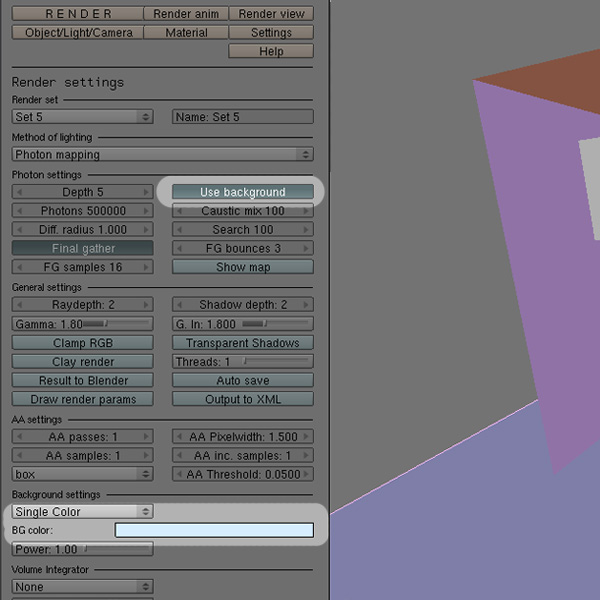Toggle Use background

[243, 192]
